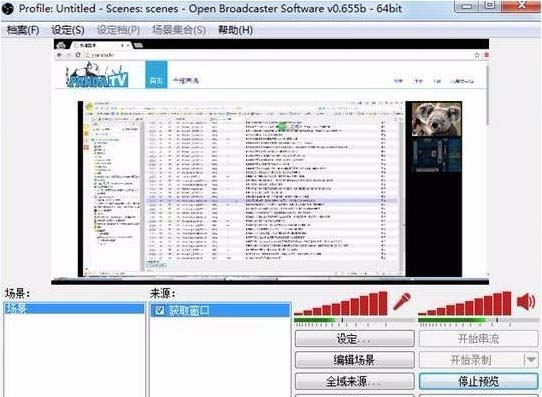542x397 pixels.
Task: Open the 帮助(H) menu
Action: point(236,30)
